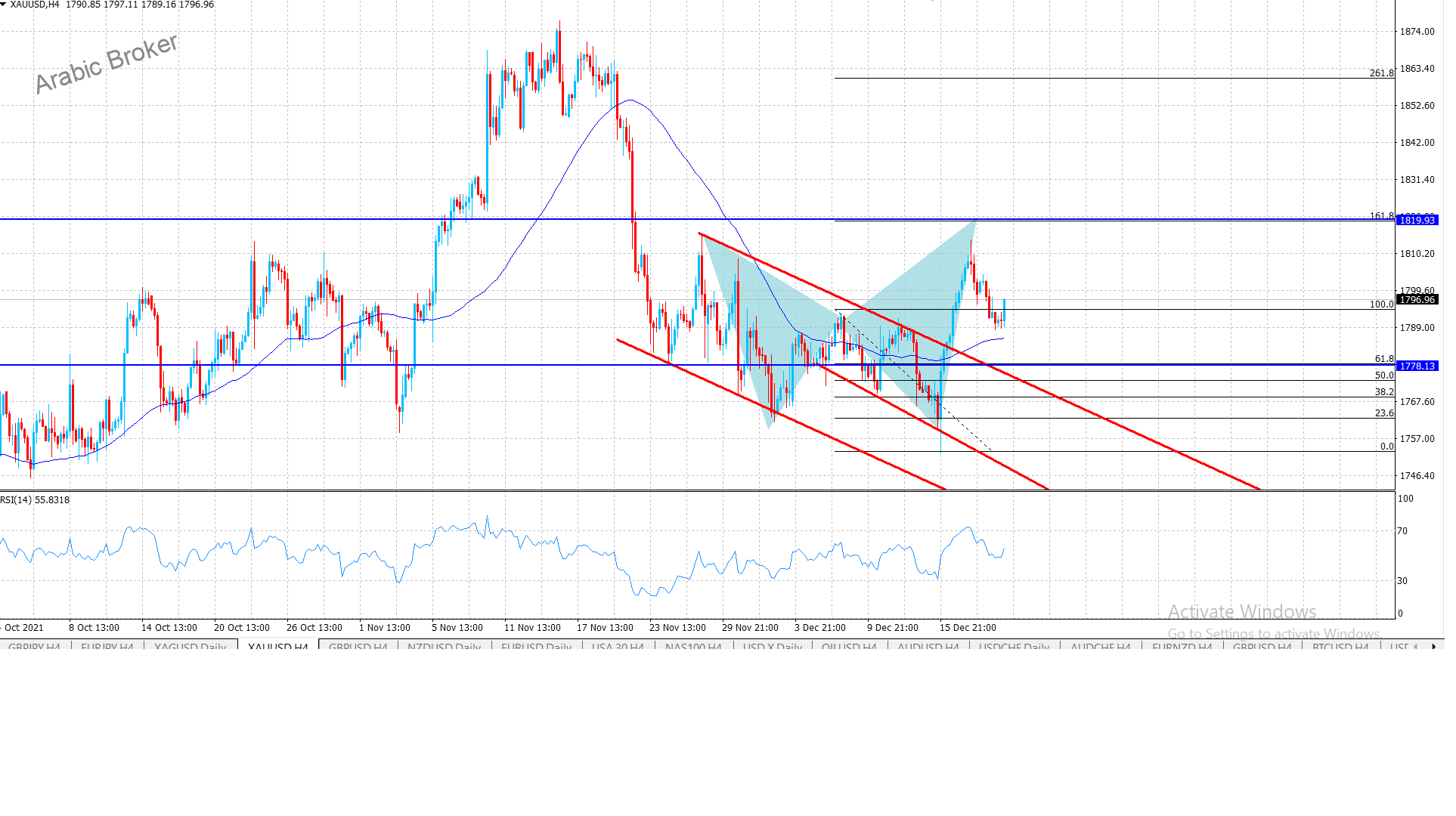This screenshot has width=1456, height=816.
Task: Select the 1819.93 horizontal line price label
Action: [x=1417, y=220]
